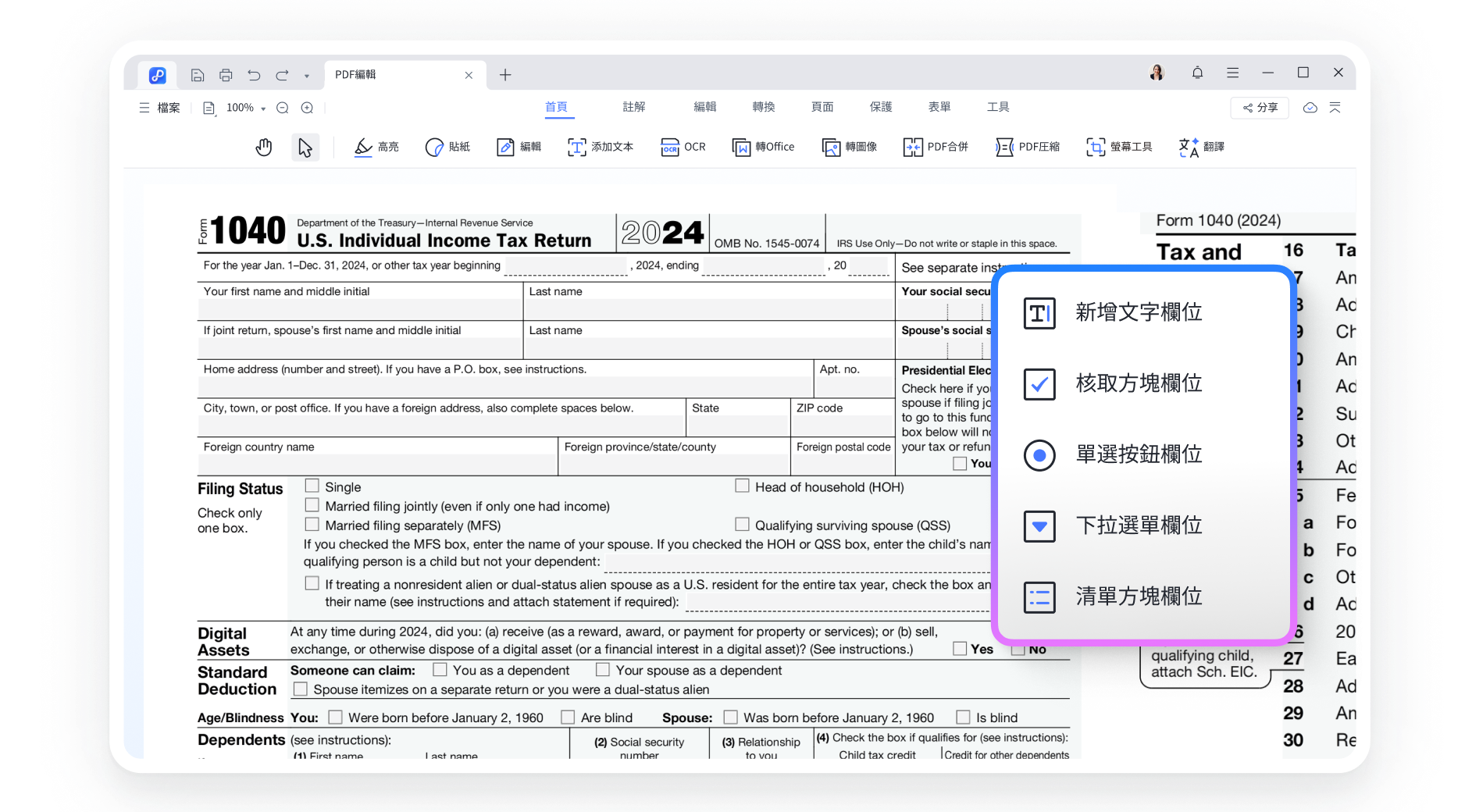Select the 添加文本 (add text) tool
This screenshot has width=1465, height=812.
(x=601, y=147)
